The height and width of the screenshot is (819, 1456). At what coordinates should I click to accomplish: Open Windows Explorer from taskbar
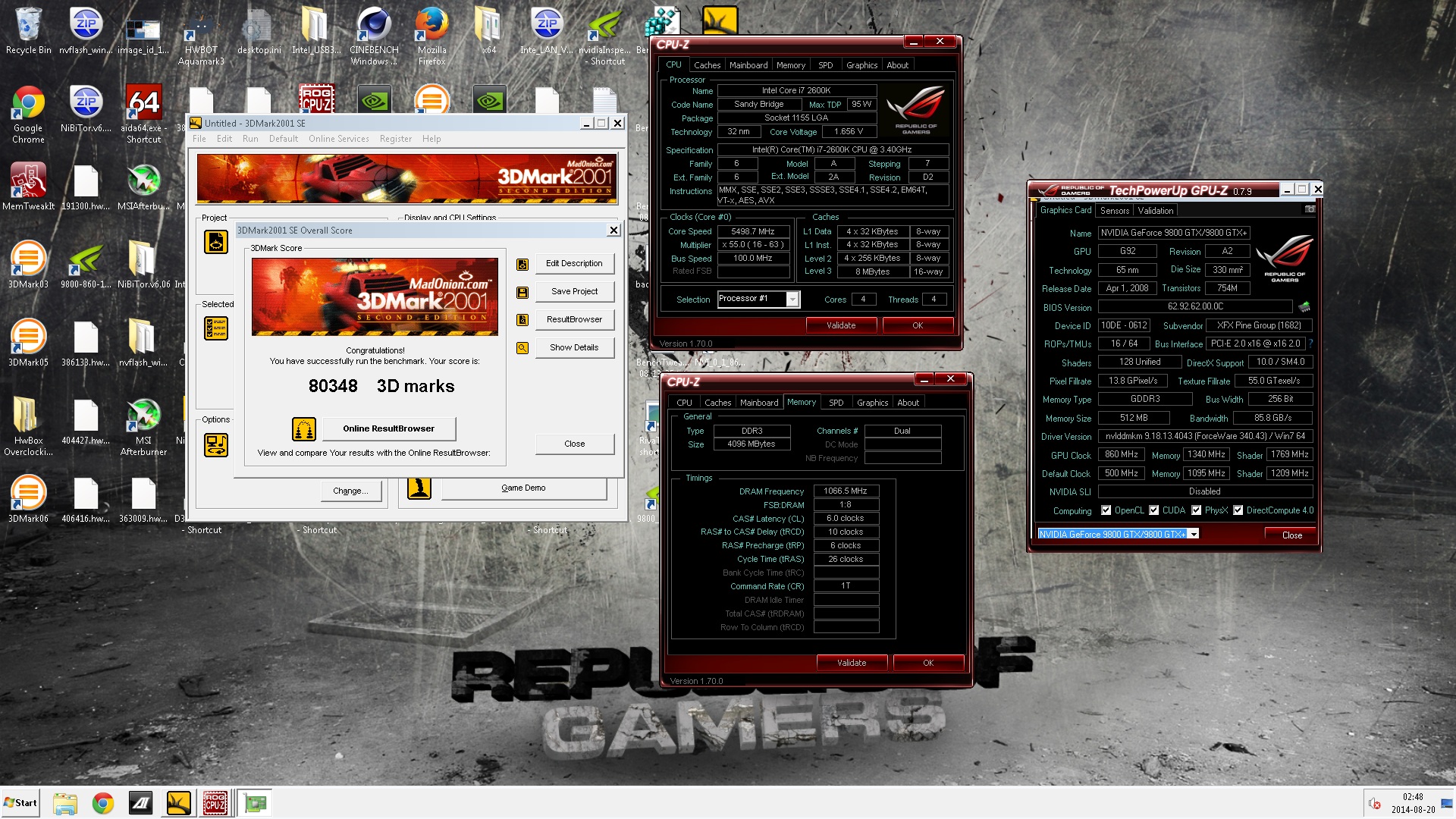pos(65,803)
